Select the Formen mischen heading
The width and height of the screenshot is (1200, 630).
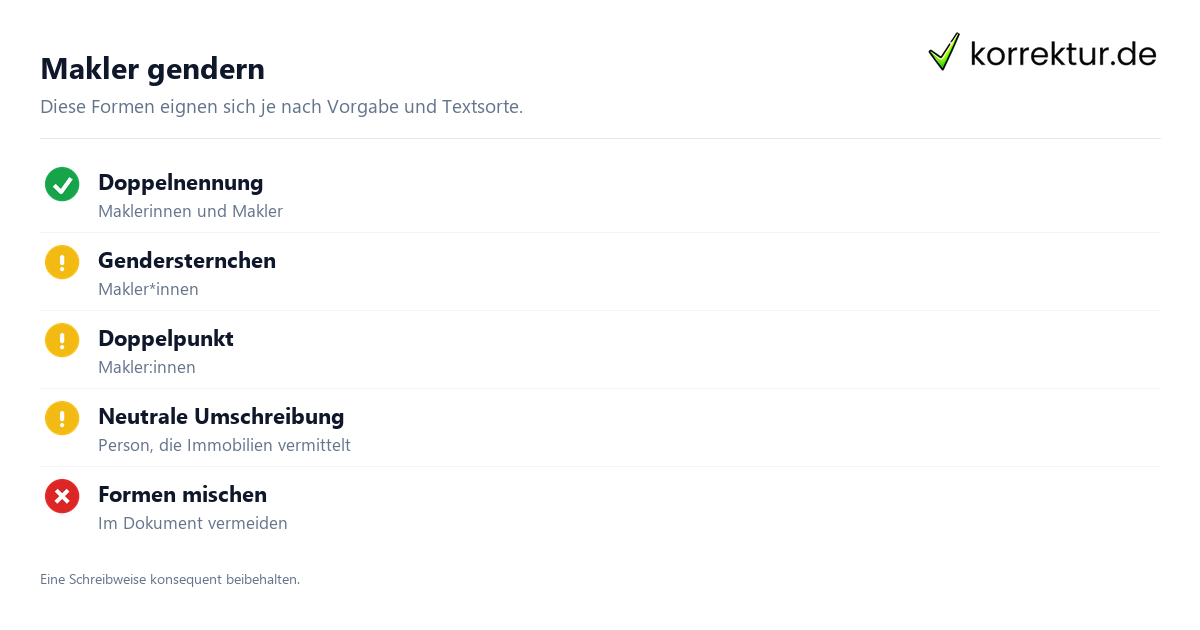point(182,495)
